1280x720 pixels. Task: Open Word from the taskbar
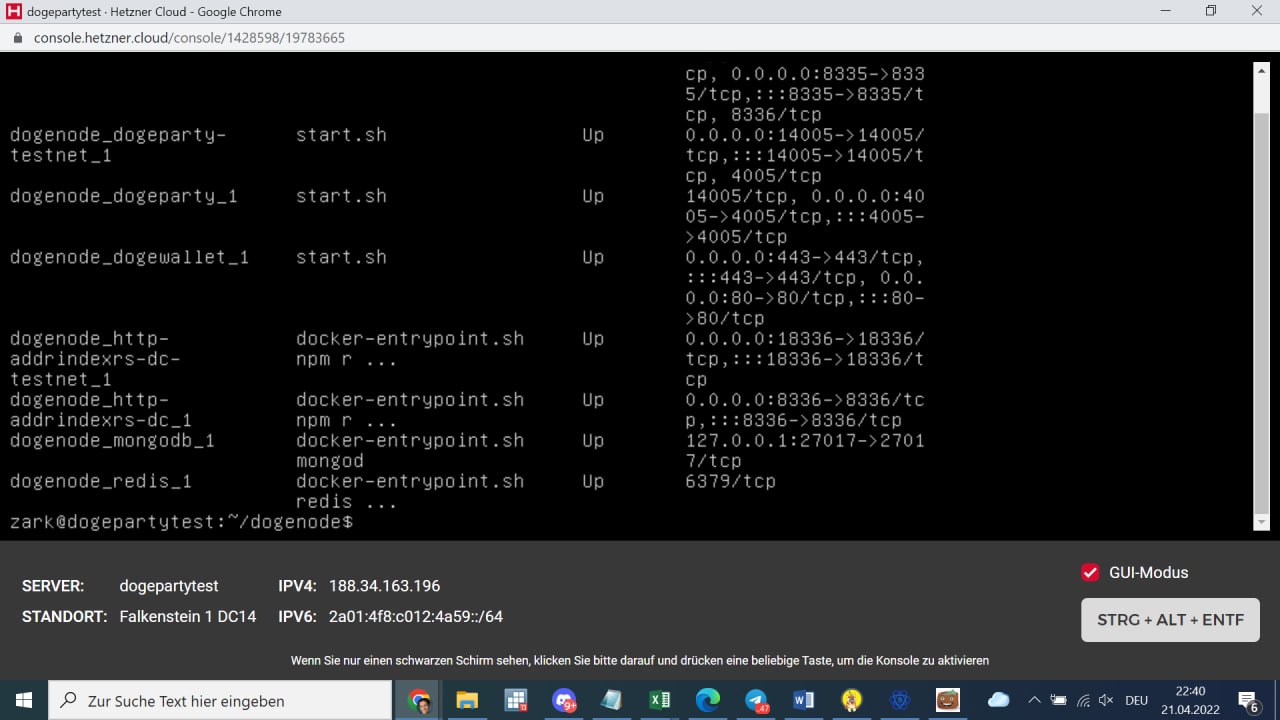tap(803, 700)
